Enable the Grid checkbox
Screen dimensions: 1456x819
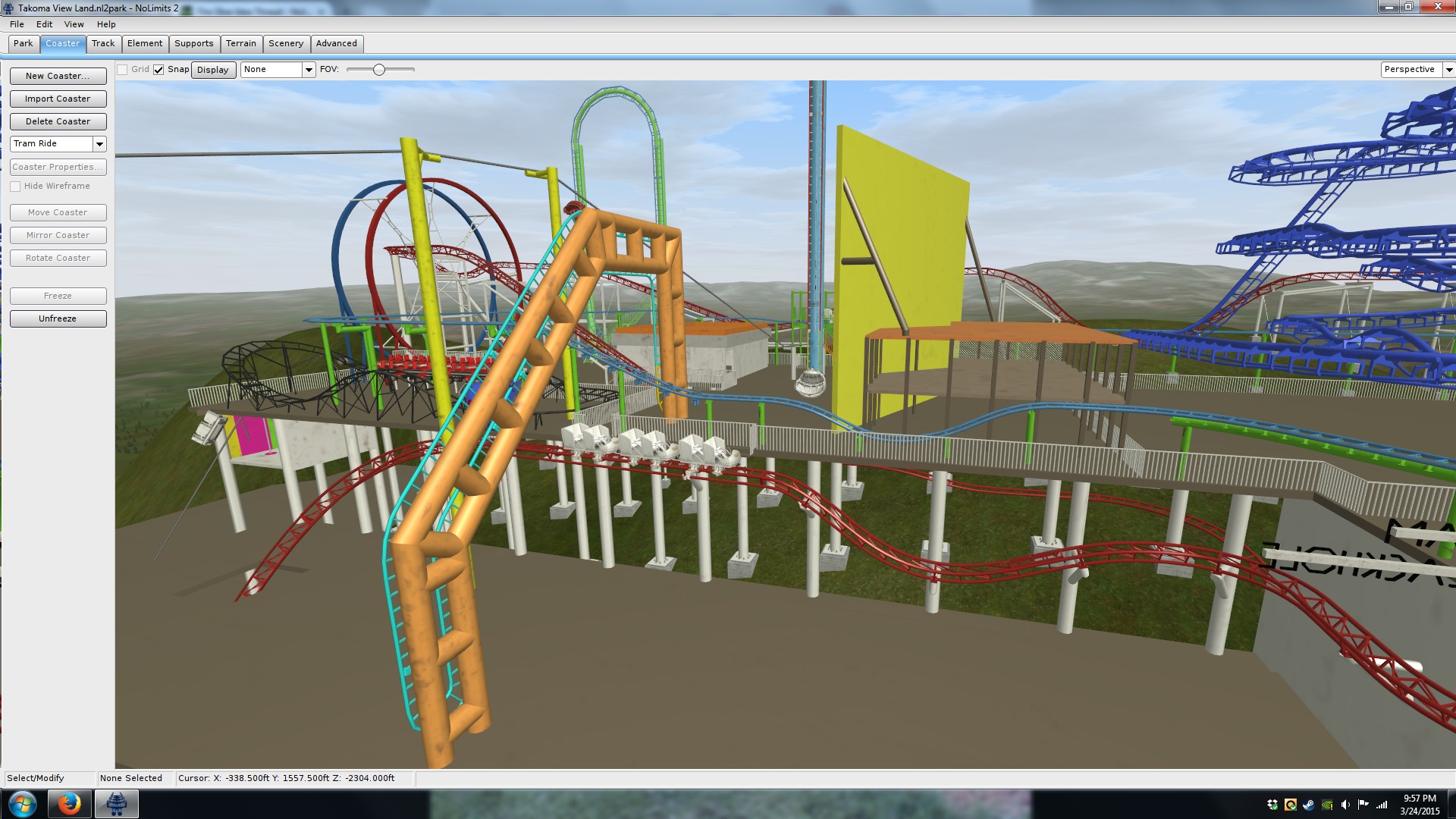122,70
